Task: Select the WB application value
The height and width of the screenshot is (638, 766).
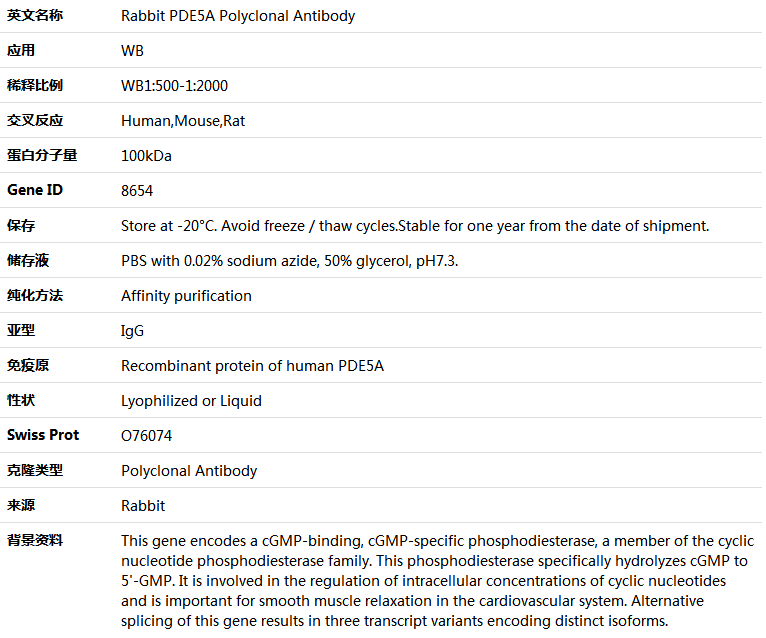Action: [132, 51]
